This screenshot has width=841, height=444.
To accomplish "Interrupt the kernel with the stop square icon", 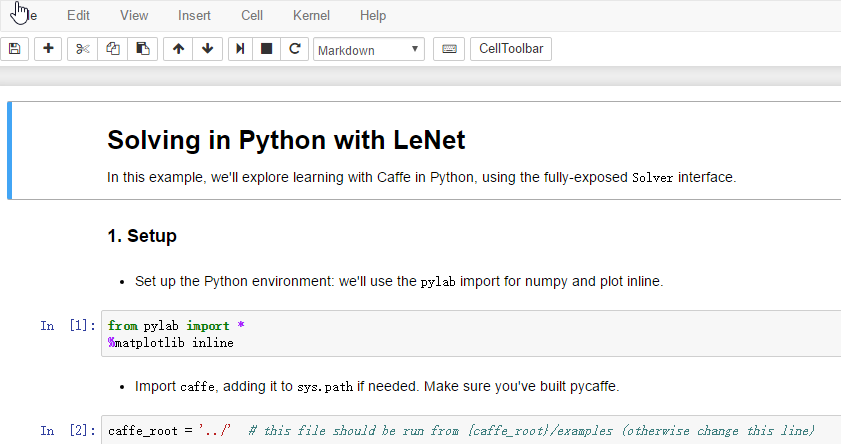I will pos(266,49).
